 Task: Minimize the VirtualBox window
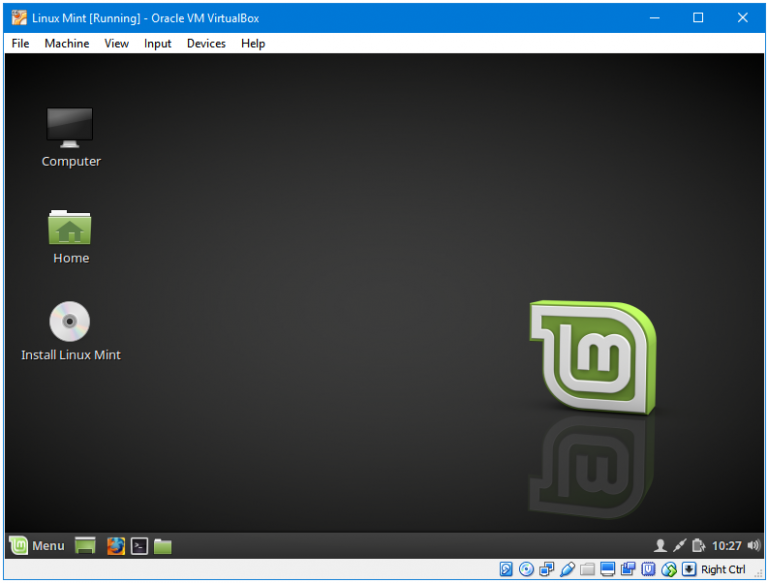click(655, 18)
